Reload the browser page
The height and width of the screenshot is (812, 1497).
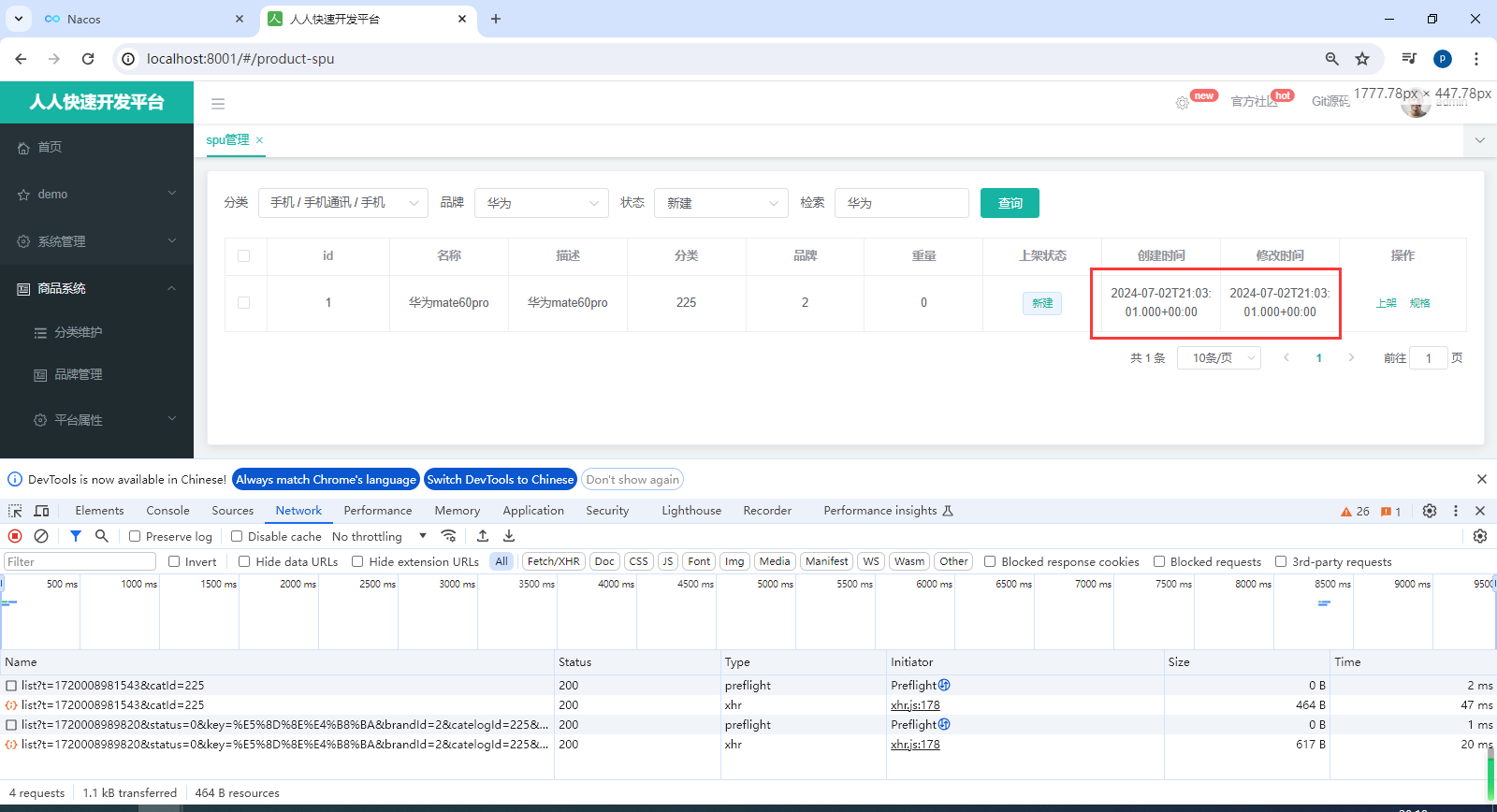tap(88, 58)
